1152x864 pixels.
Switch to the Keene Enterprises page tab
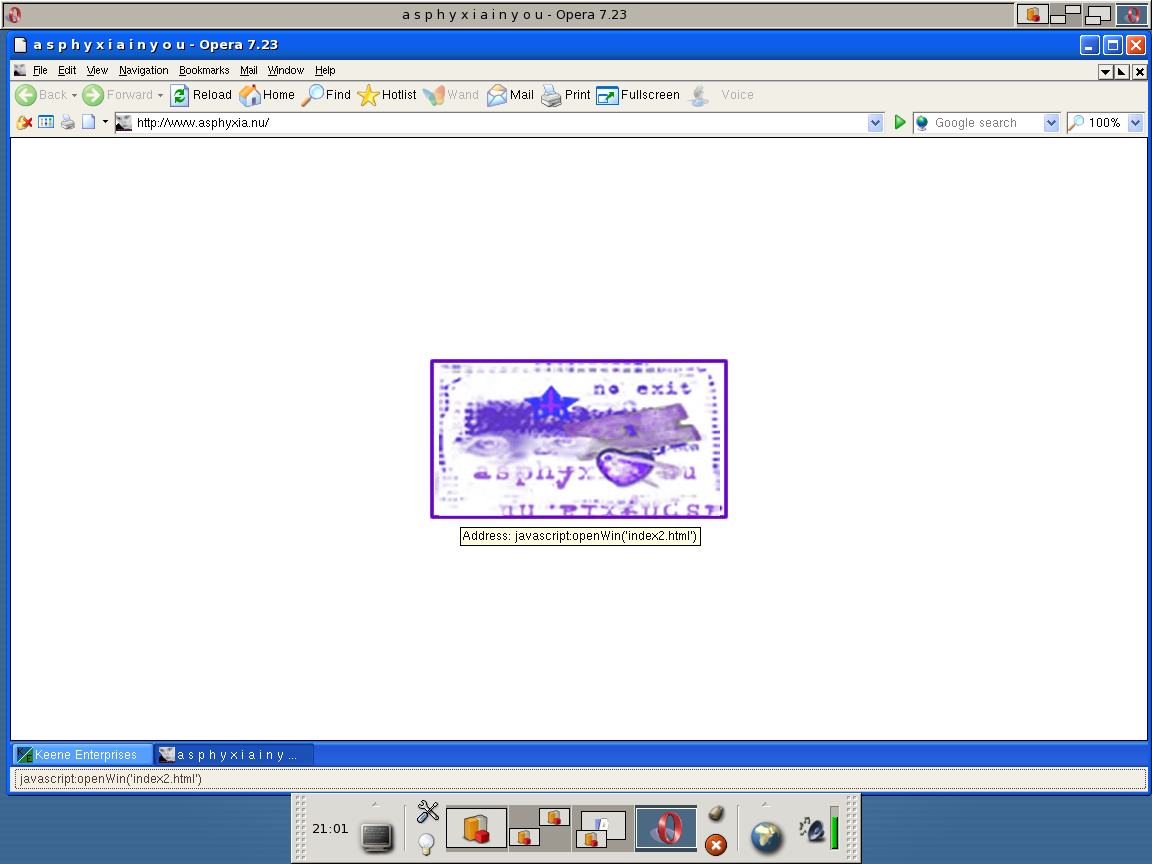pyautogui.click(x=83, y=755)
